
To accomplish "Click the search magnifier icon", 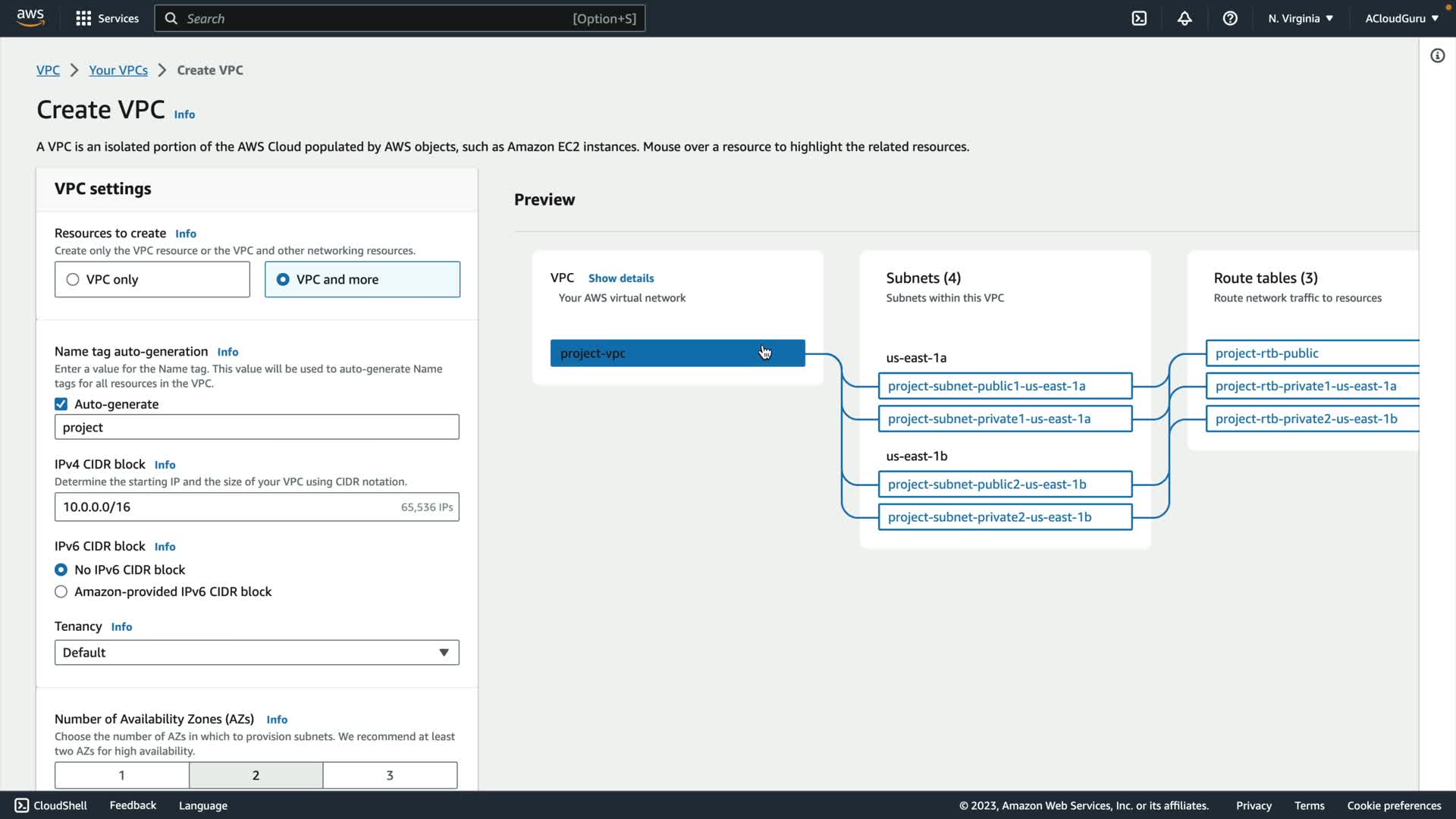I will (171, 18).
